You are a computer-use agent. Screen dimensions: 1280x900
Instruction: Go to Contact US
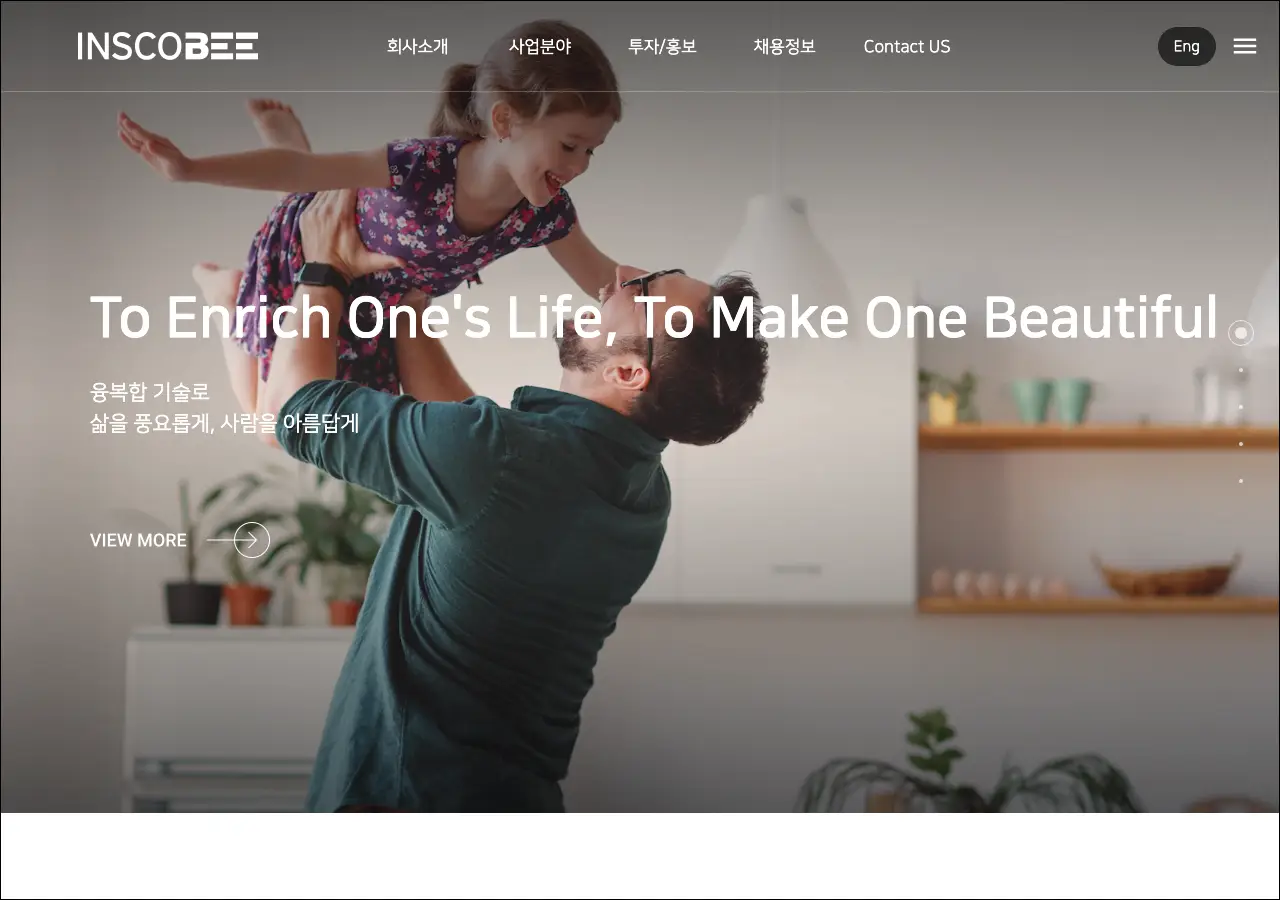click(x=907, y=46)
